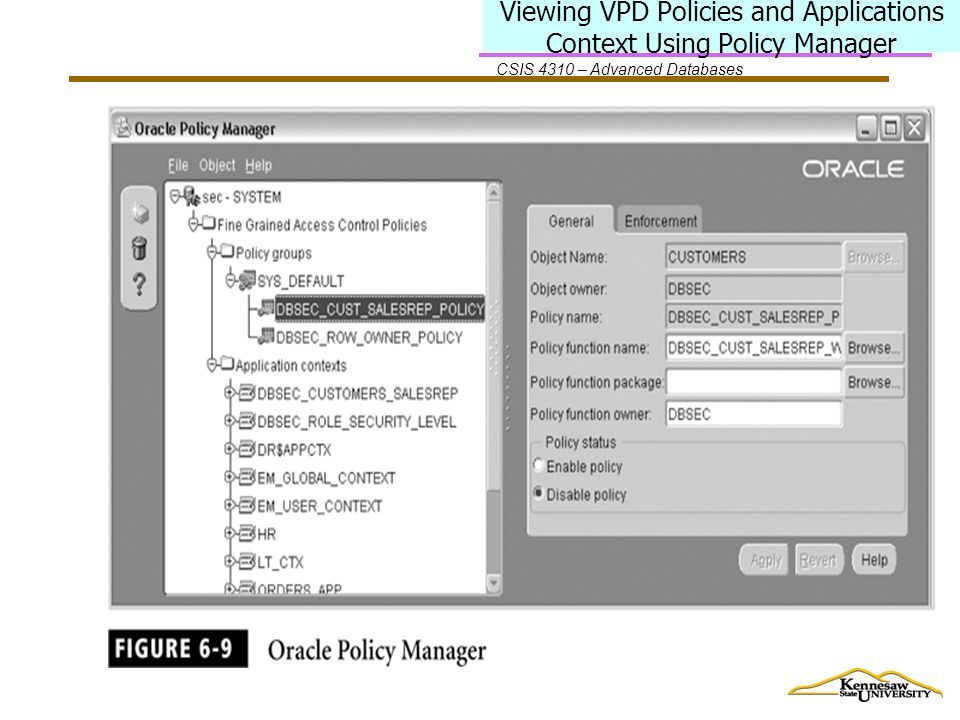Expand the EM_USER_CONTEXT node
This screenshot has height=720, width=960.
[230, 505]
